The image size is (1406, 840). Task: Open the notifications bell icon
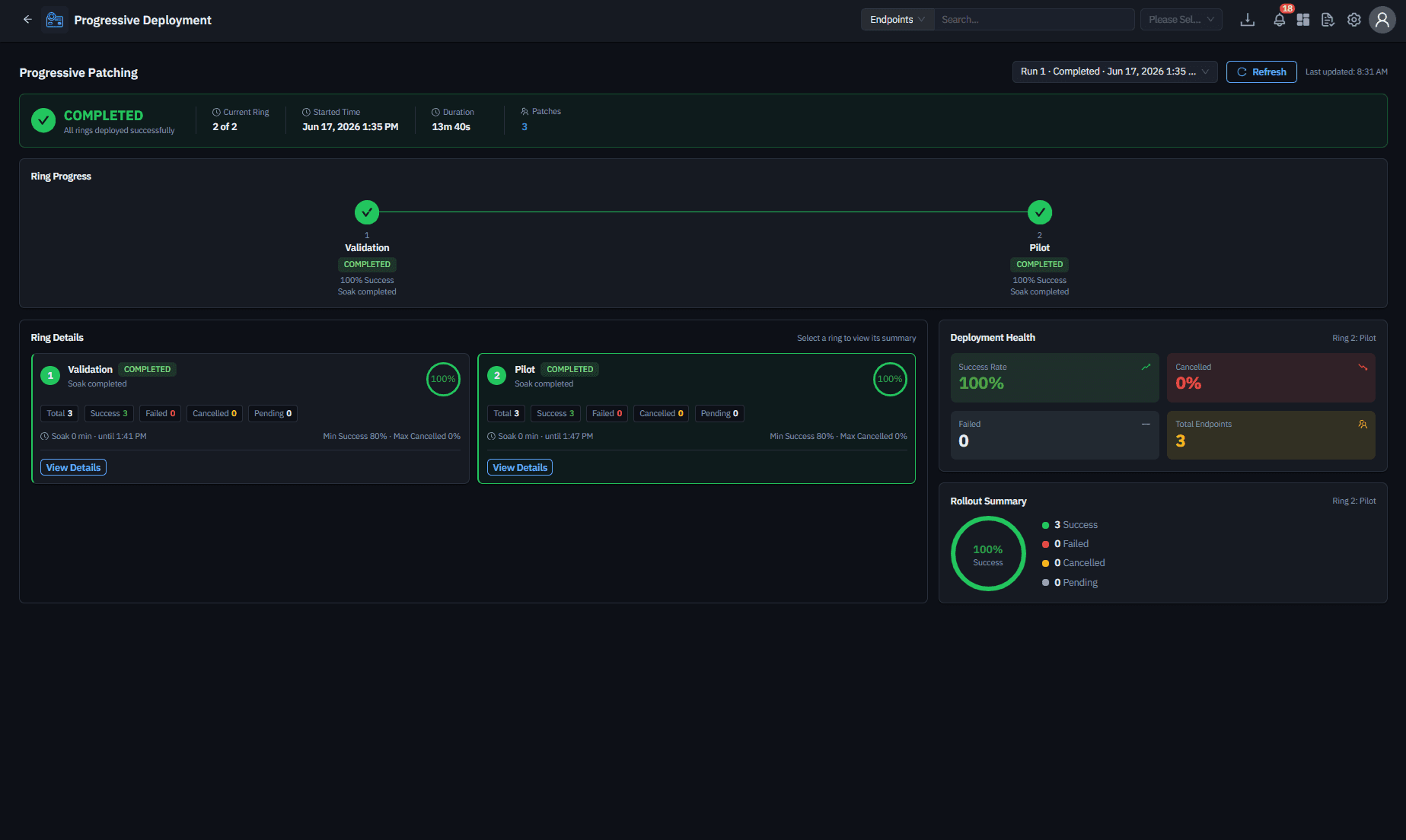pyautogui.click(x=1280, y=20)
